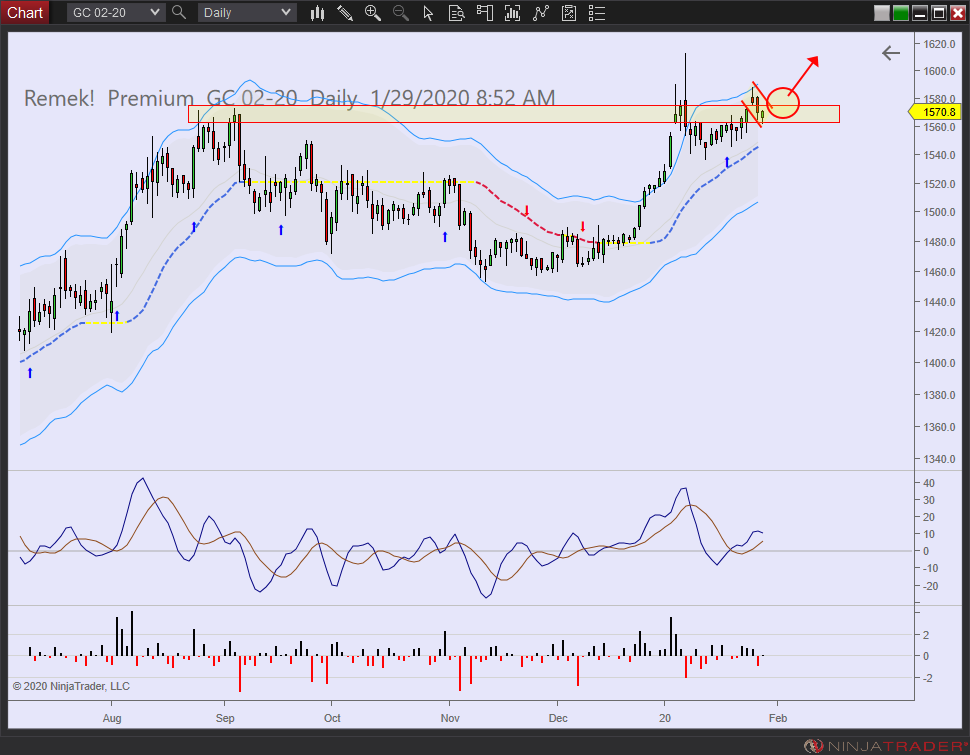The width and height of the screenshot is (970, 755).
Task: Click the 1400.0 price axis label
Action: 939,363
